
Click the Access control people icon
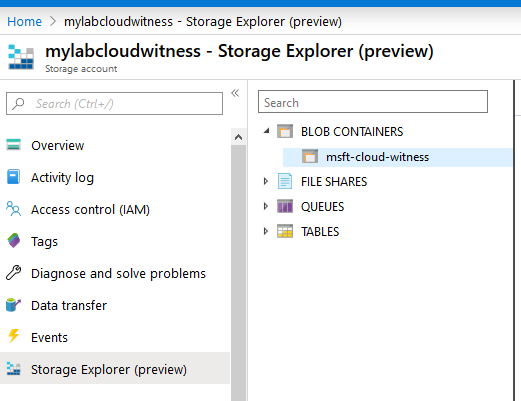click(x=13, y=209)
